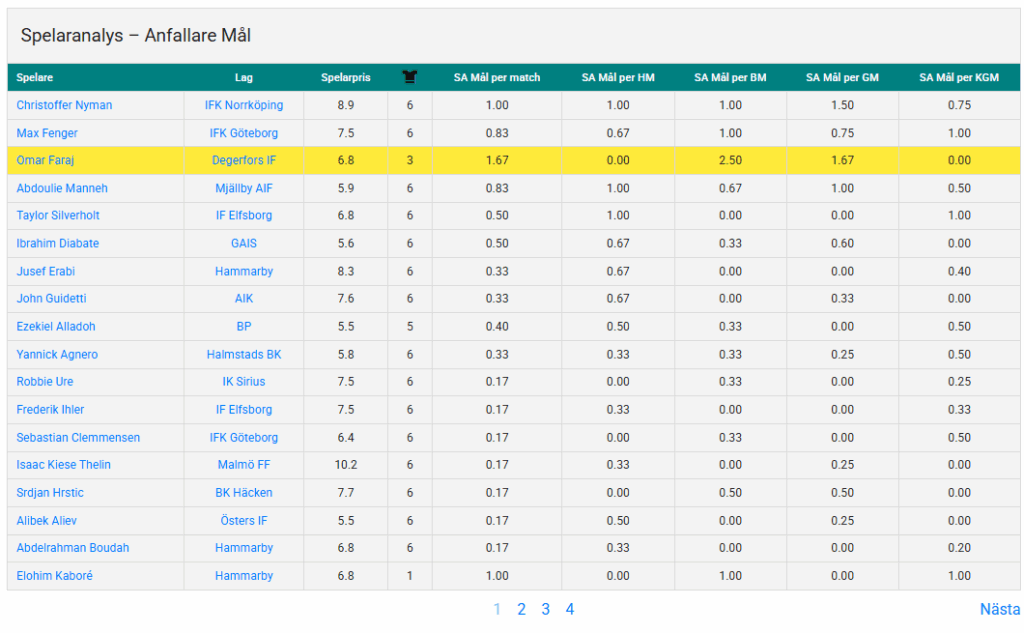Open Malmö FF team link
This screenshot has height=633, width=1024.
(x=244, y=465)
